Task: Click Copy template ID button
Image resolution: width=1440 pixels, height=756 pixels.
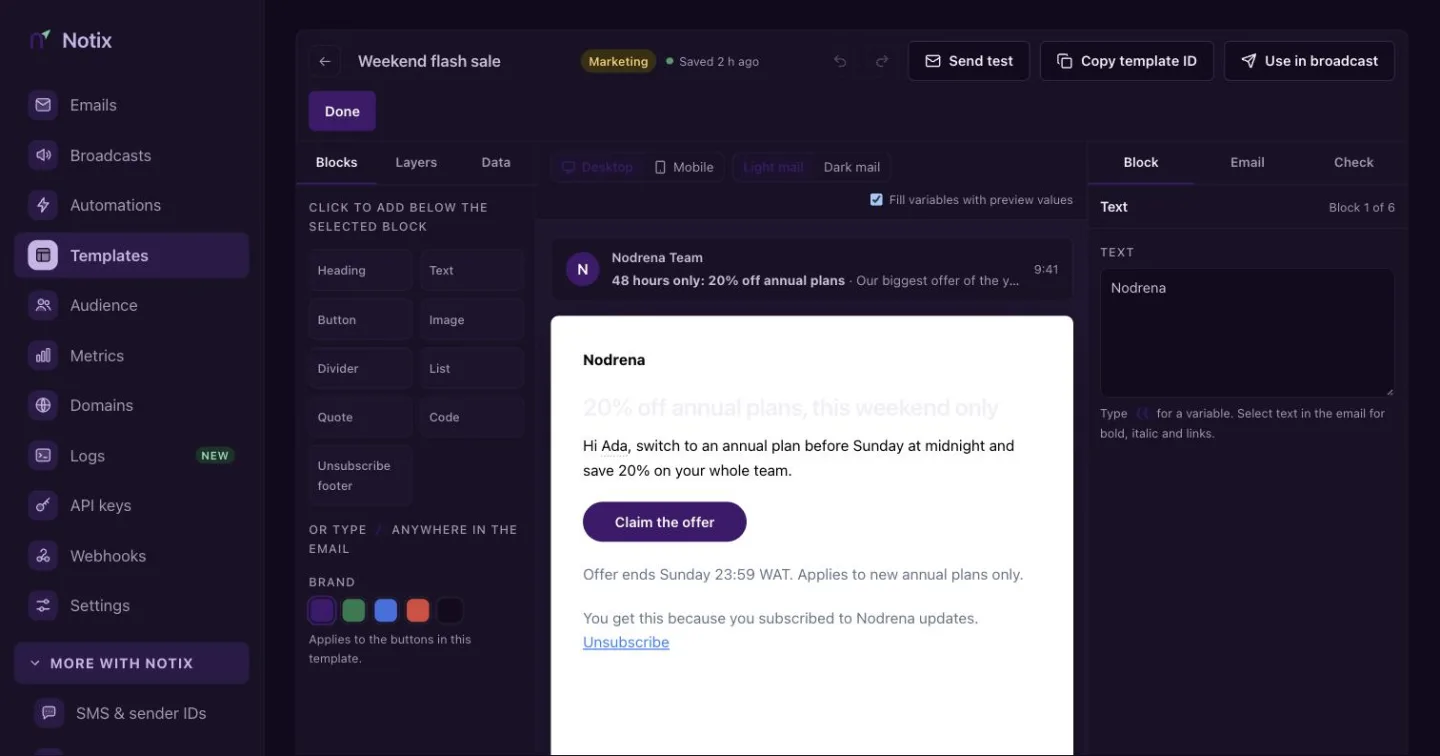Action: click(1127, 61)
